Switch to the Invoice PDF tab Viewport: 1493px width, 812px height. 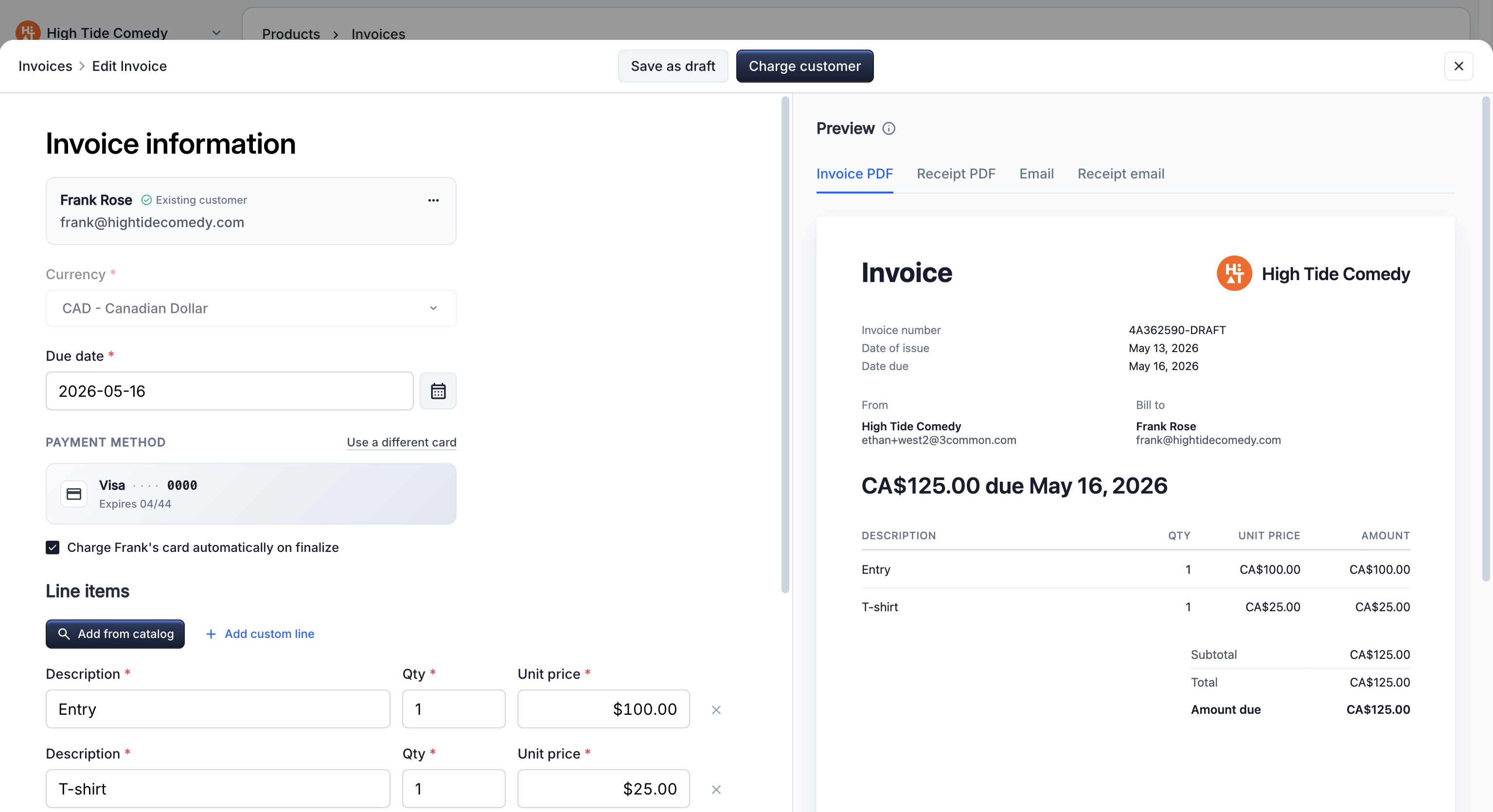pyautogui.click(x=854, y=174)
